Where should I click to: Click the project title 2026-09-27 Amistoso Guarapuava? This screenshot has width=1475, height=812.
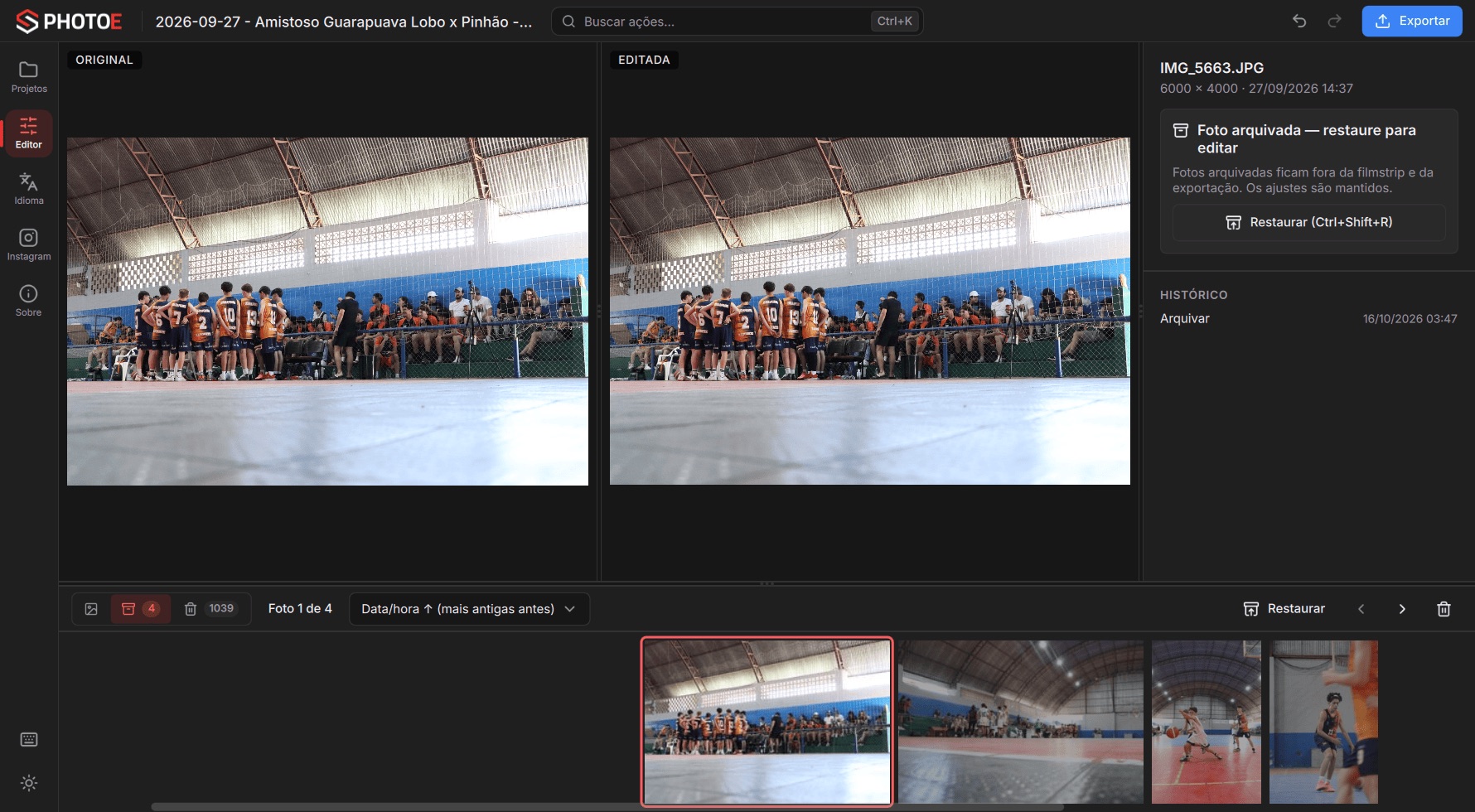(344, 22)
